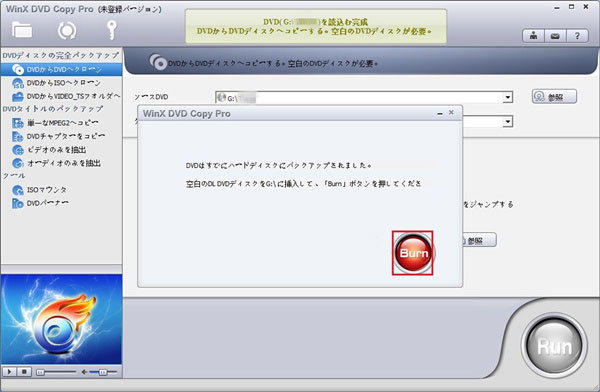Click the play button under the preview
The image size is (600, 392).
(9, 372)
